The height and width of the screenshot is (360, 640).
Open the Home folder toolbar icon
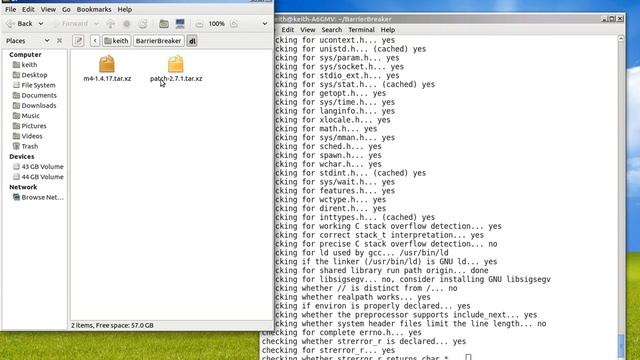(x=164, y=24)
